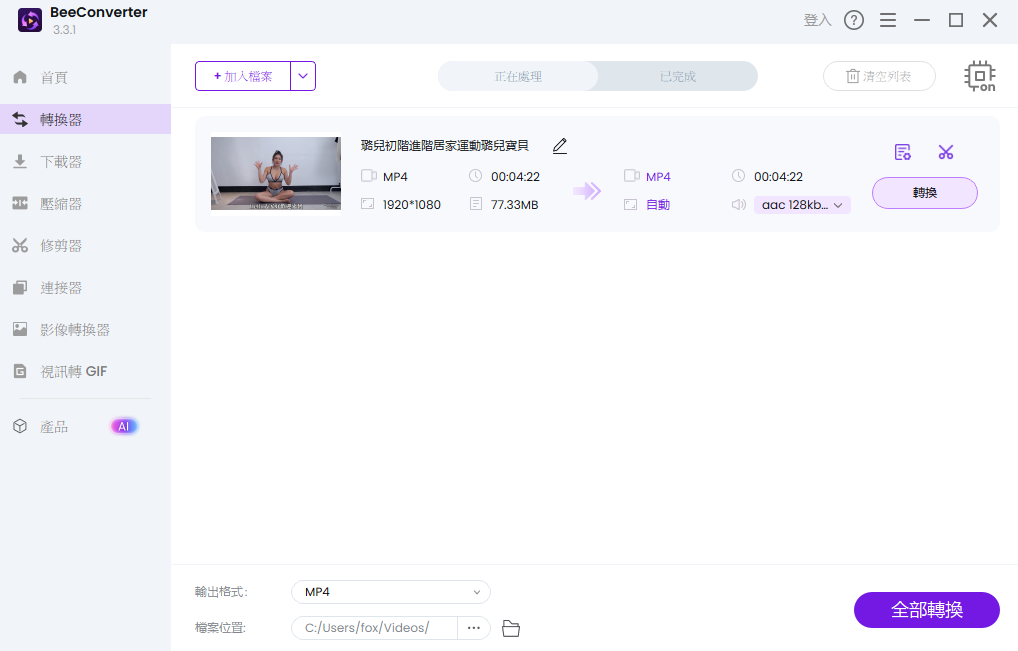
Task: Open audio aac 128kb dropdown
Action: 802,205
